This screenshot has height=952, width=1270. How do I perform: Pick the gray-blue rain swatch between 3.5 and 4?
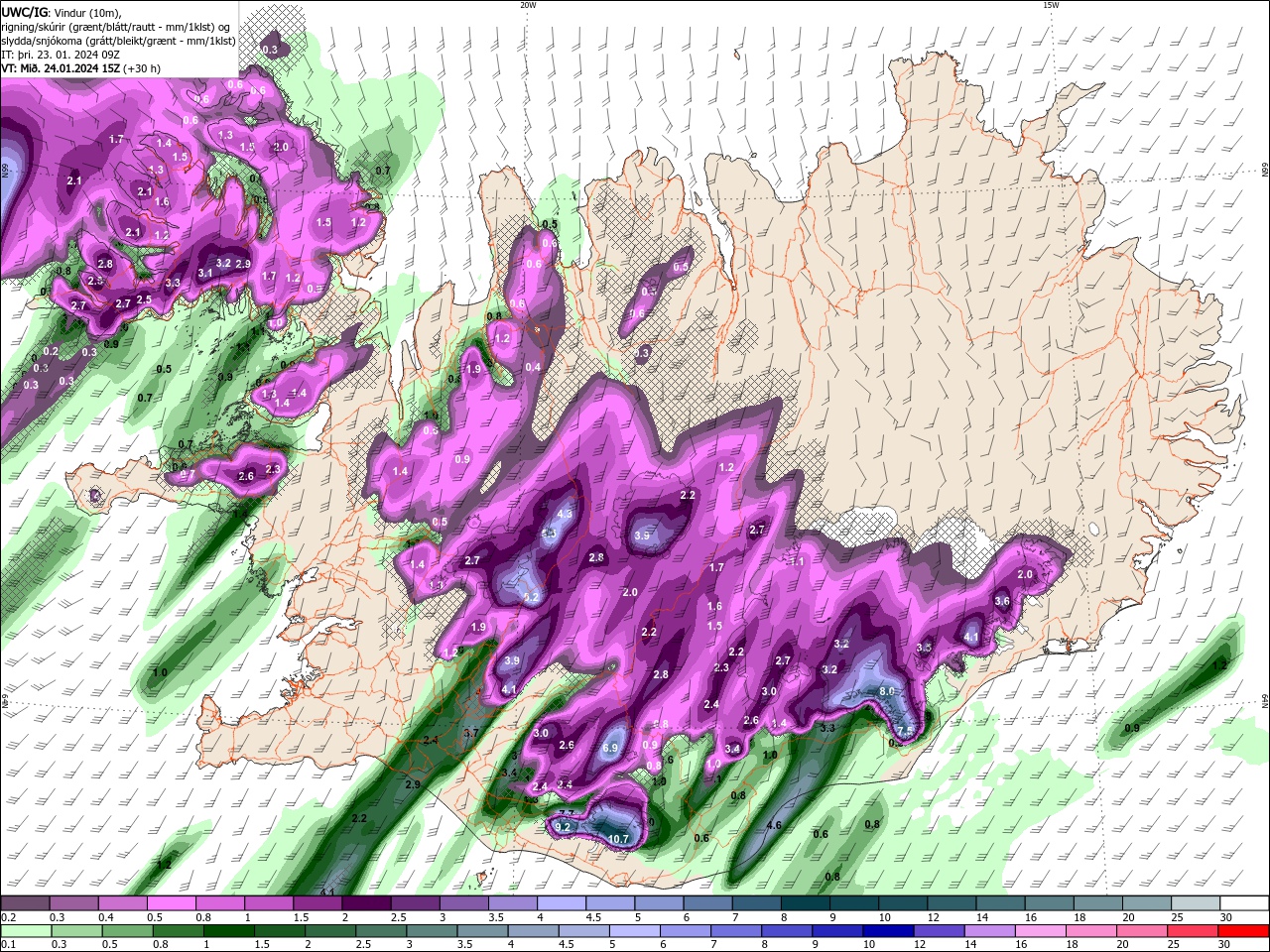coord(483,931)
